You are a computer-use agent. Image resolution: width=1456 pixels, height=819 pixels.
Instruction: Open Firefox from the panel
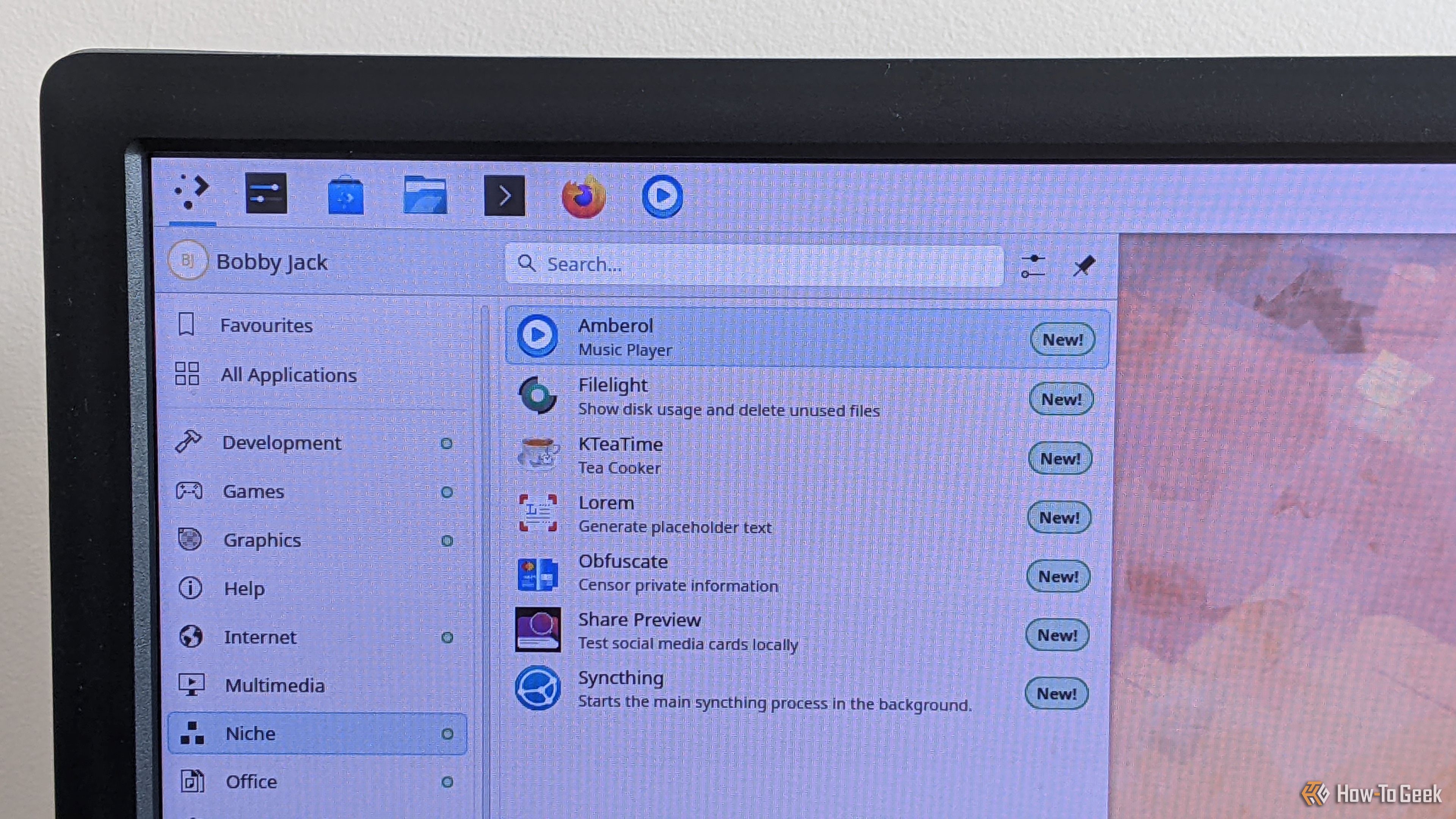583,197
